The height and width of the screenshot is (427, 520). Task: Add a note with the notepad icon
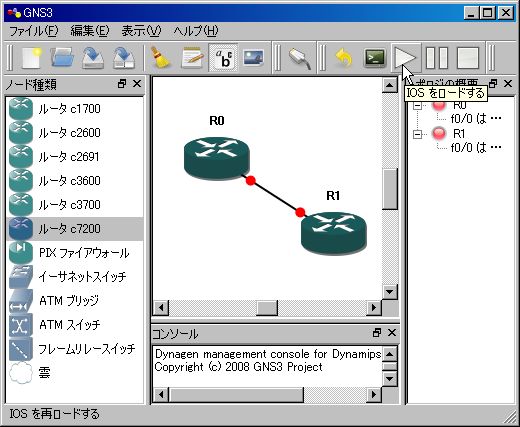click(192, 58)
